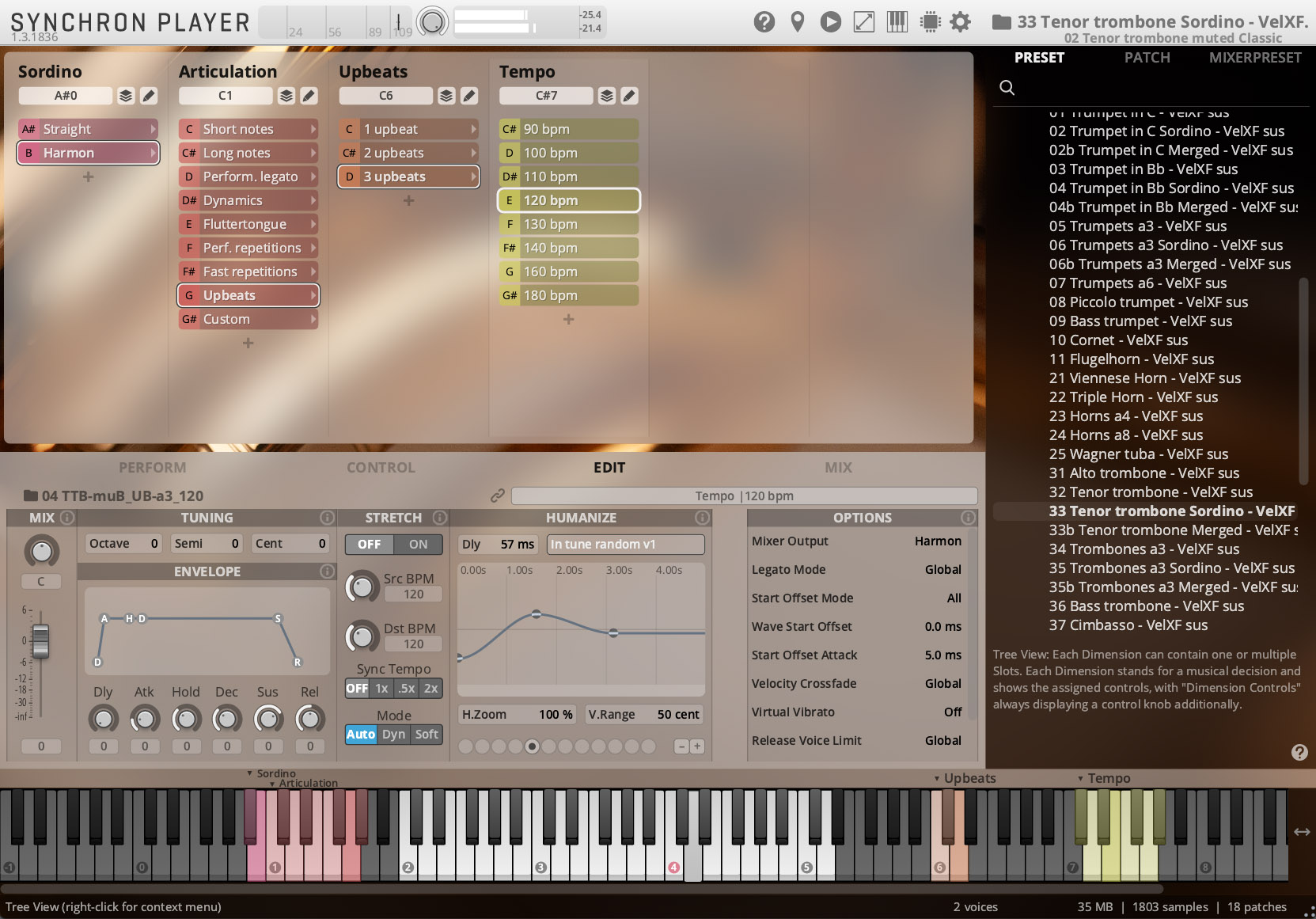Set Sync Tempo to .5x
Image resolution: width=1316 pixels, height=919 pixels.
406,689
